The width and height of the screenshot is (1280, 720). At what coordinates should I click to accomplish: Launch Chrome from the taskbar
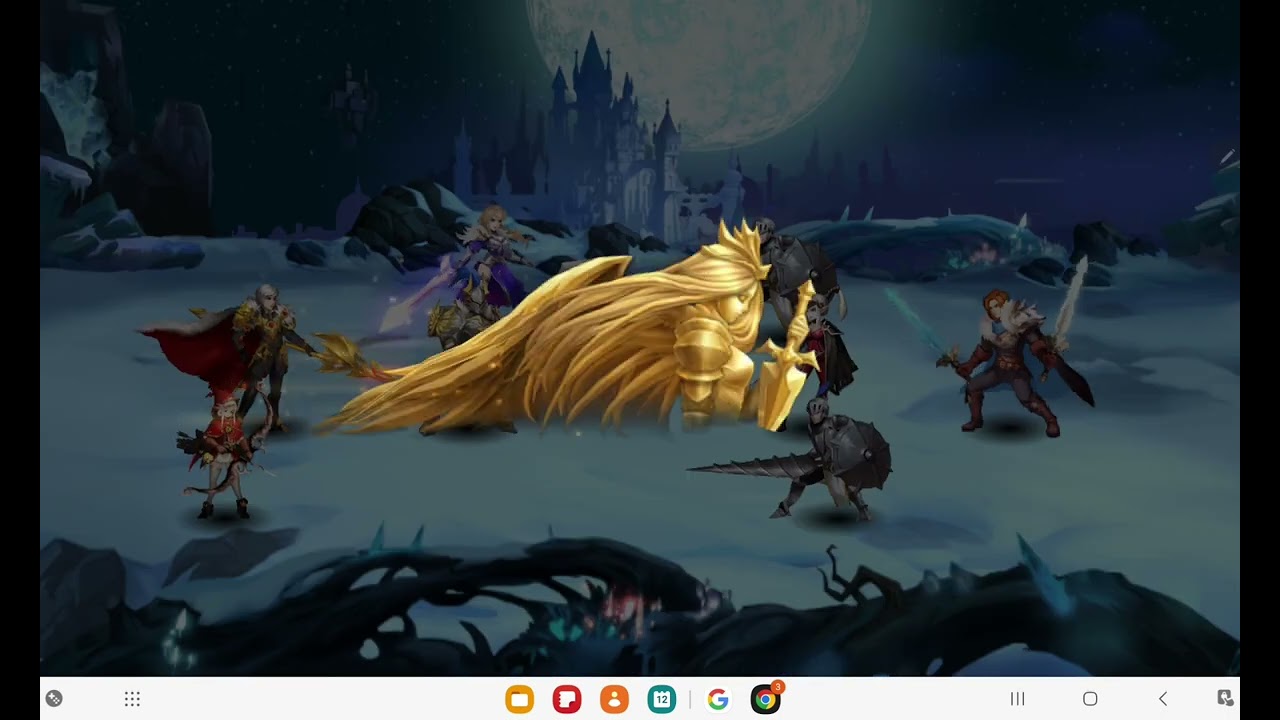tap(766, 699)
